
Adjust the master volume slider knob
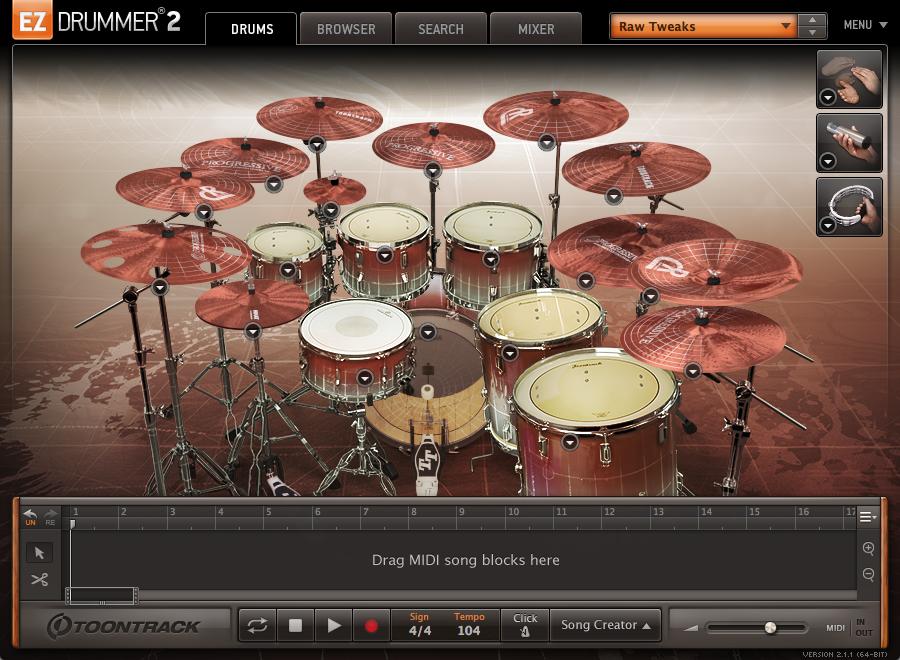coord(770,628)
